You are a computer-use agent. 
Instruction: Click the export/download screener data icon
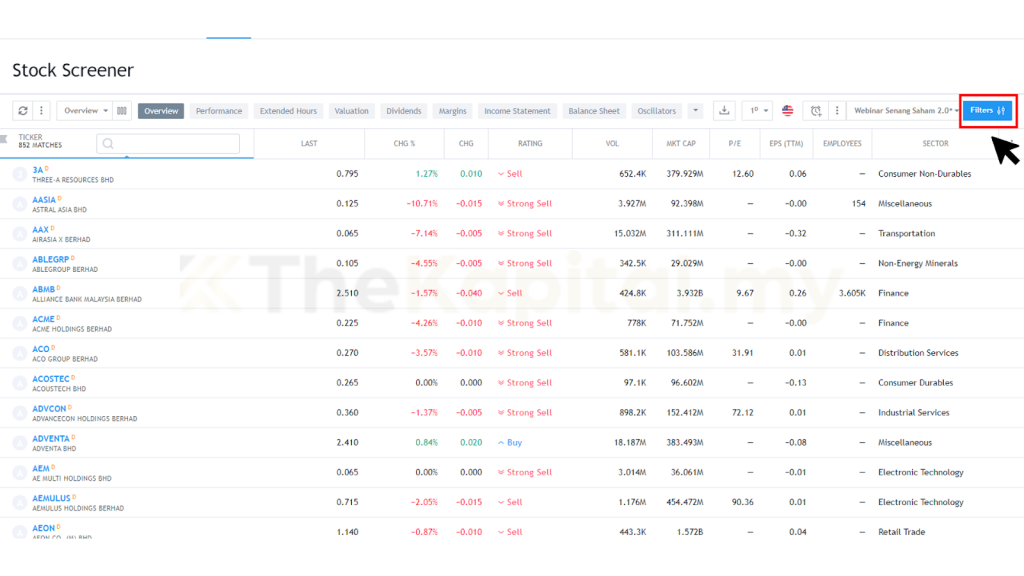(x=725, y=111)
